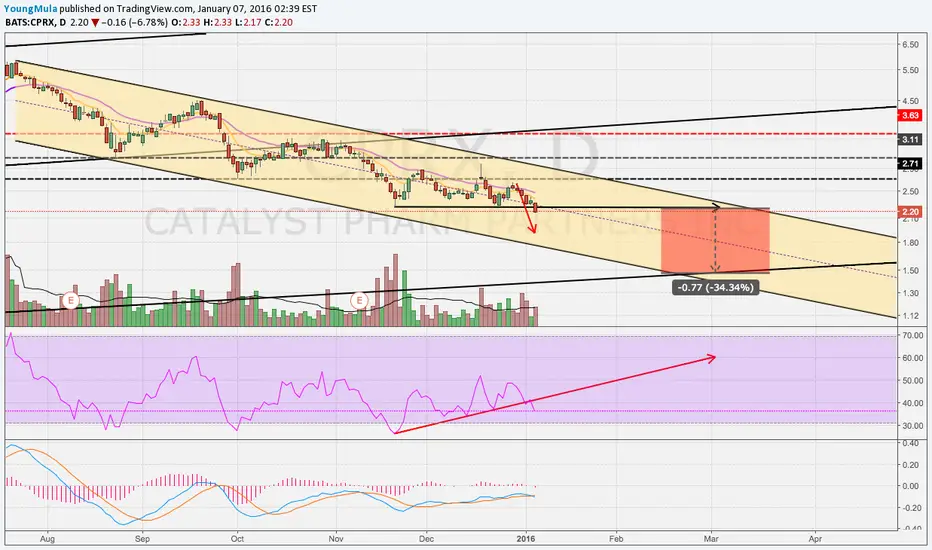932x550 pixels.
Task: Click the 70.00 RSI axis value
Action: click(x=912, y=336)
